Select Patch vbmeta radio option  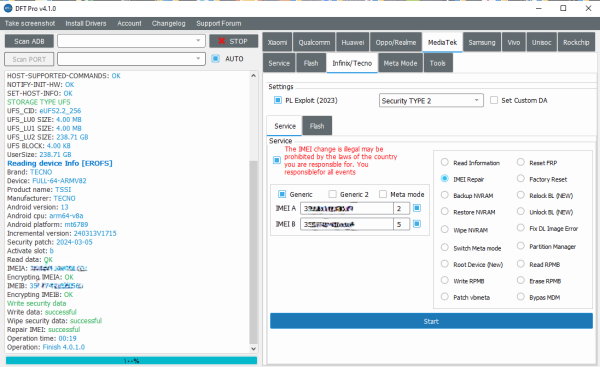[x=444, y=297]
